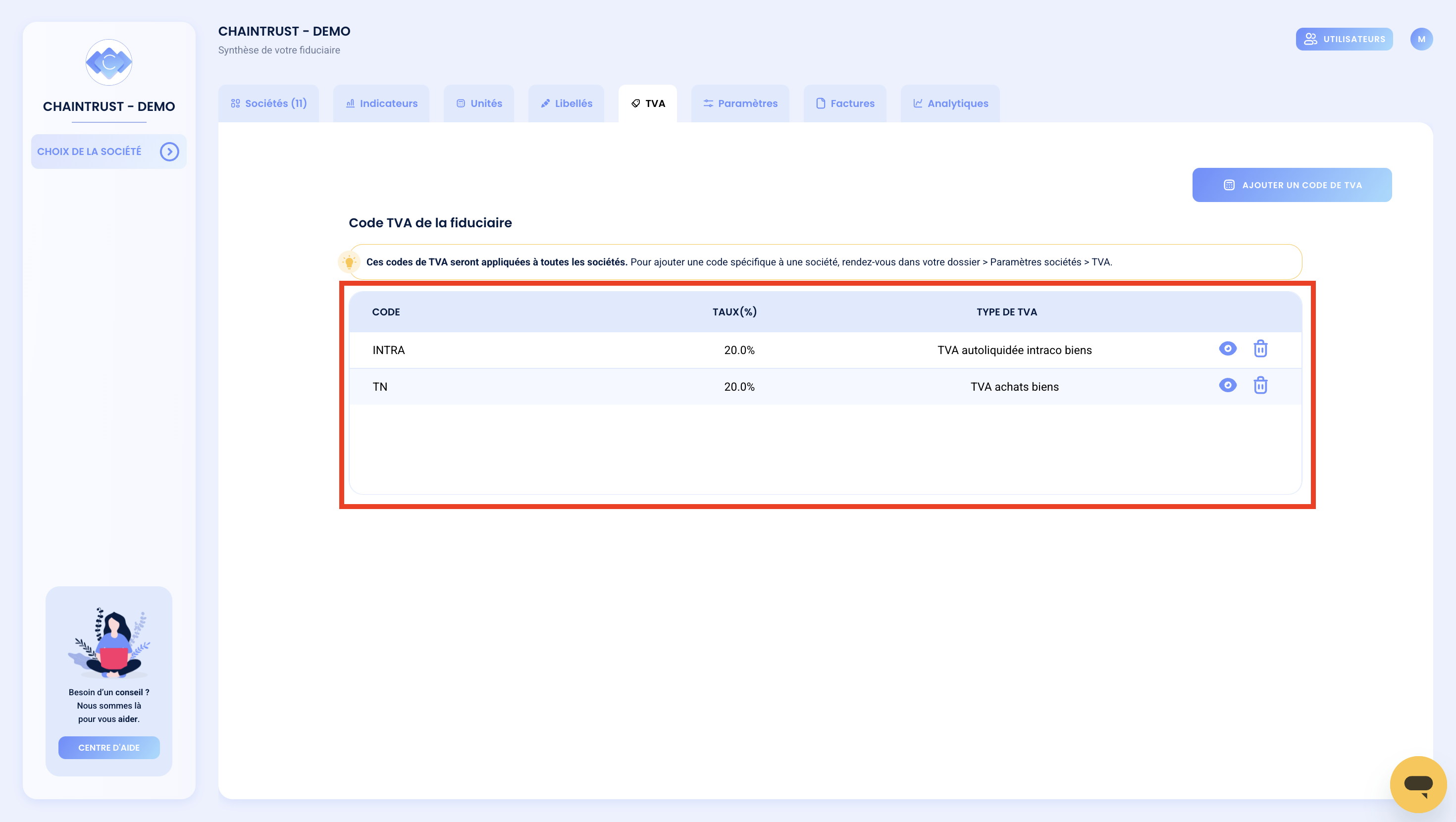Click the Centre d'aide button

point(108,747)
